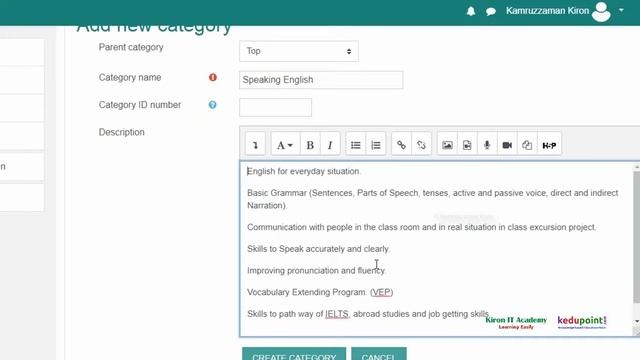Open help icon for Category ID number
640x360 pixels.
212,105
